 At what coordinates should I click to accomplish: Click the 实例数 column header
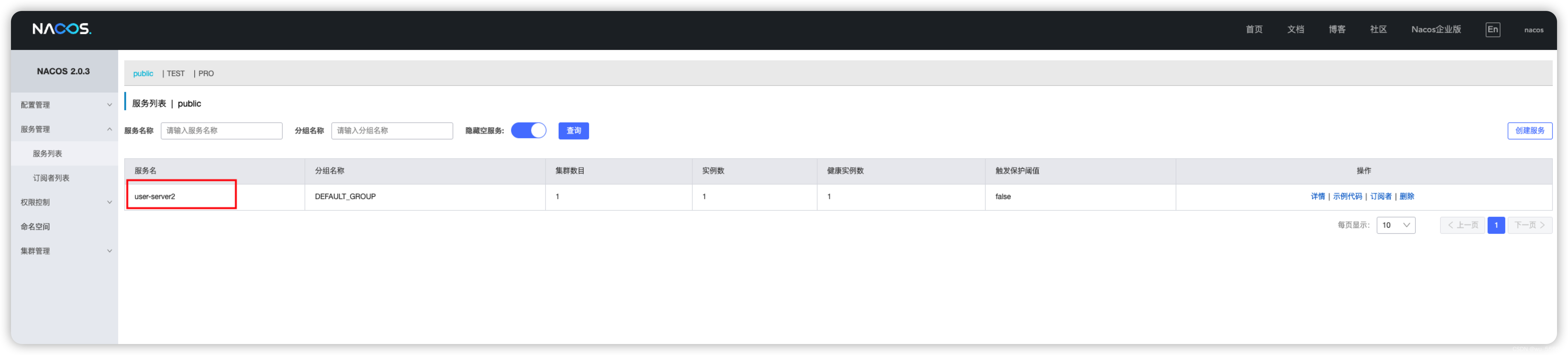755,171
